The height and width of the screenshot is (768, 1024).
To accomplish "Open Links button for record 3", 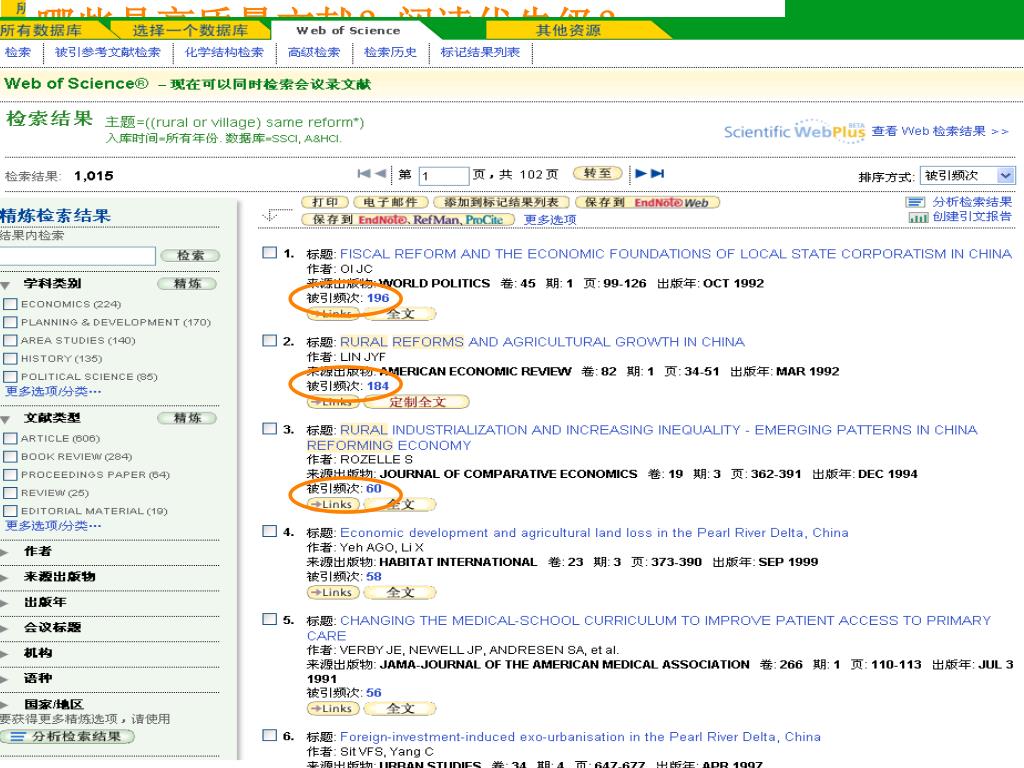I will coord(332,504).
